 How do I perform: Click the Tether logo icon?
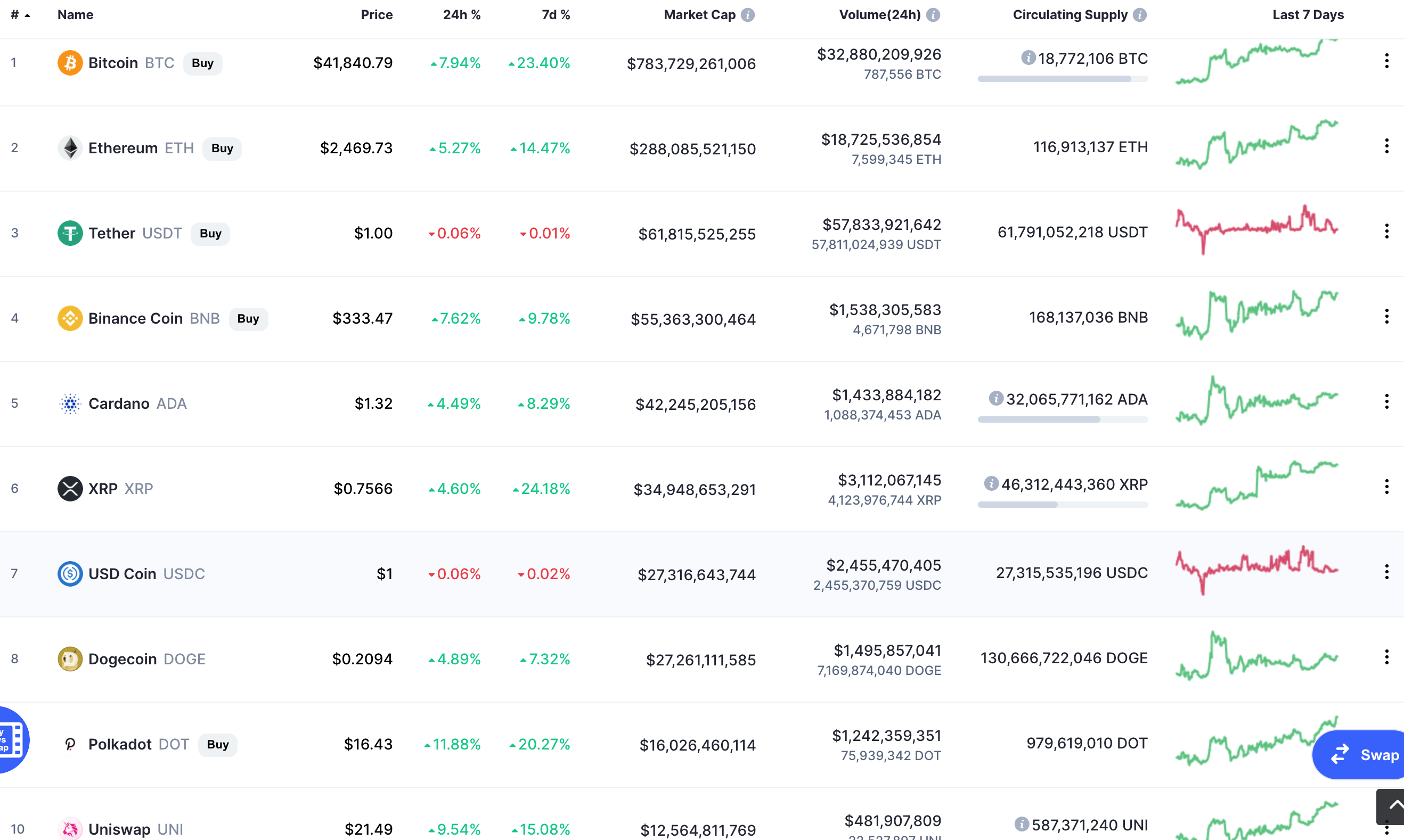tap(70, 233)
